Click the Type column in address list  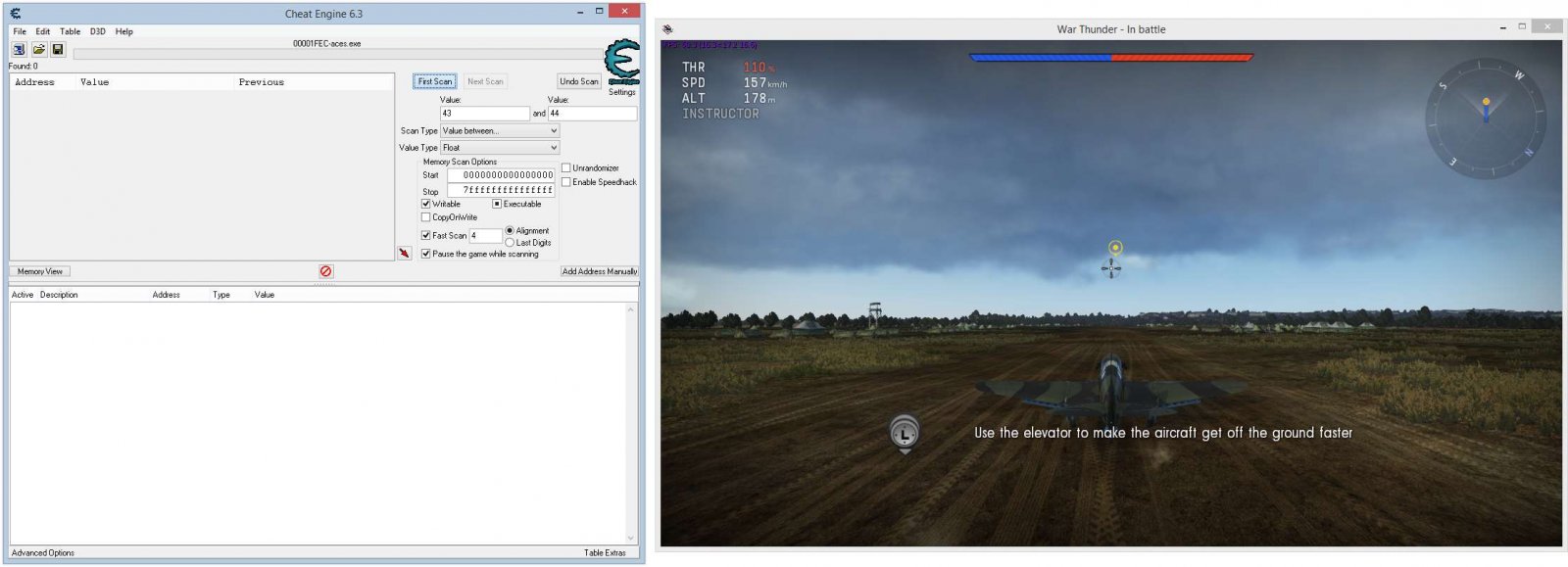pos(221,295)
